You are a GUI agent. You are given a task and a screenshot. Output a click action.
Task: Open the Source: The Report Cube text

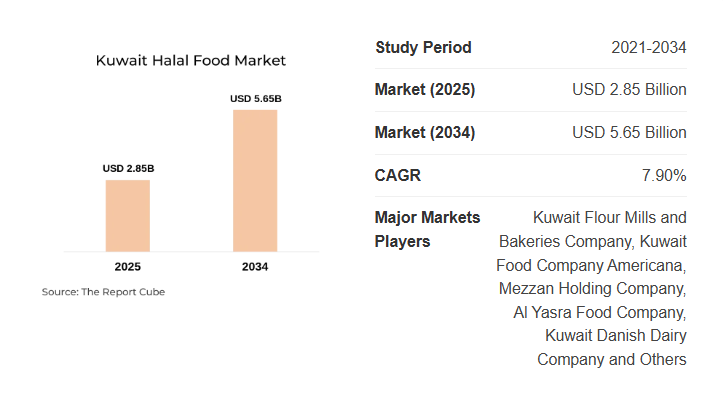[103, 292]
